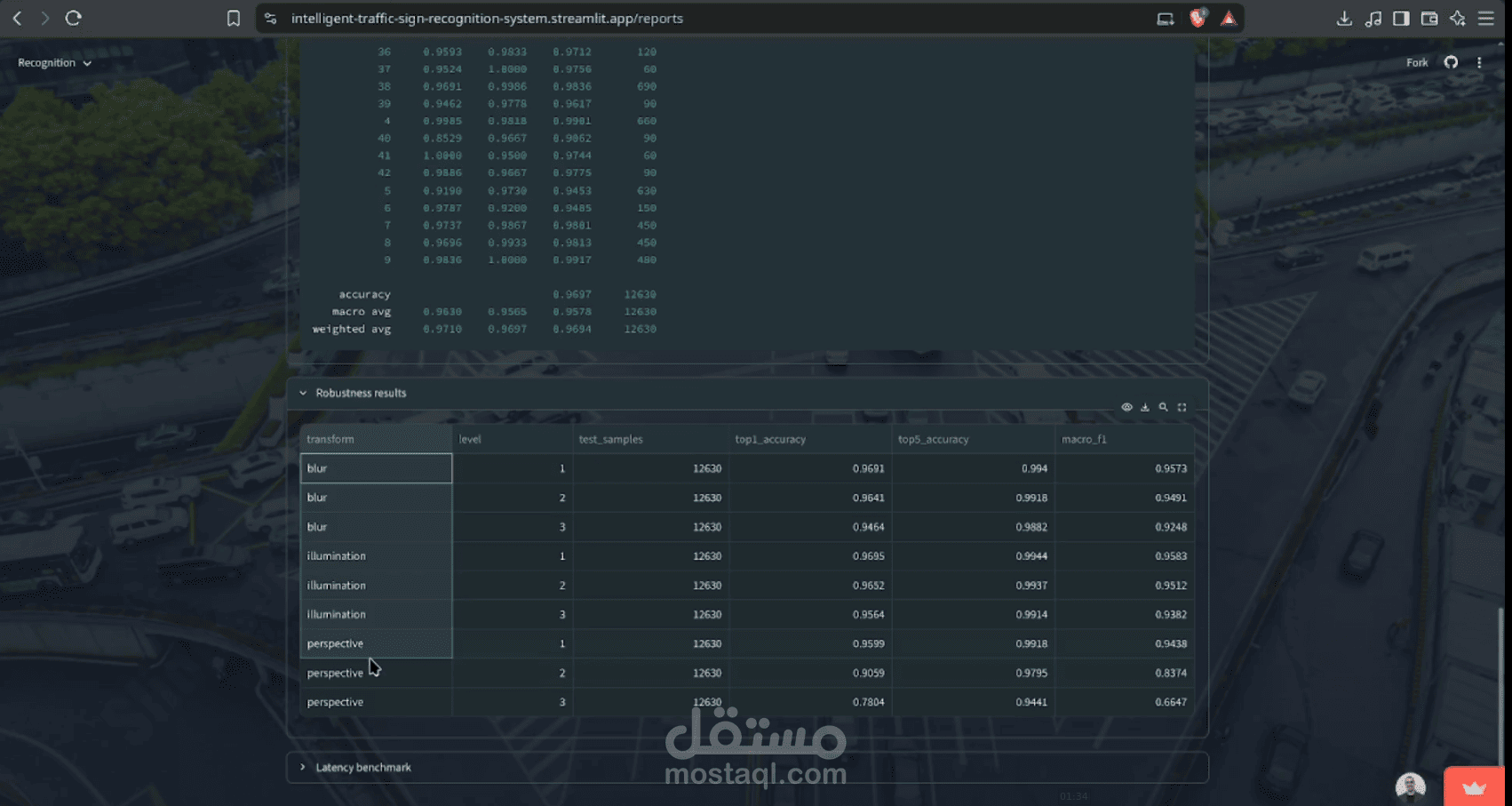Open the Brave Rewards triangle icon

[1229, 18]
